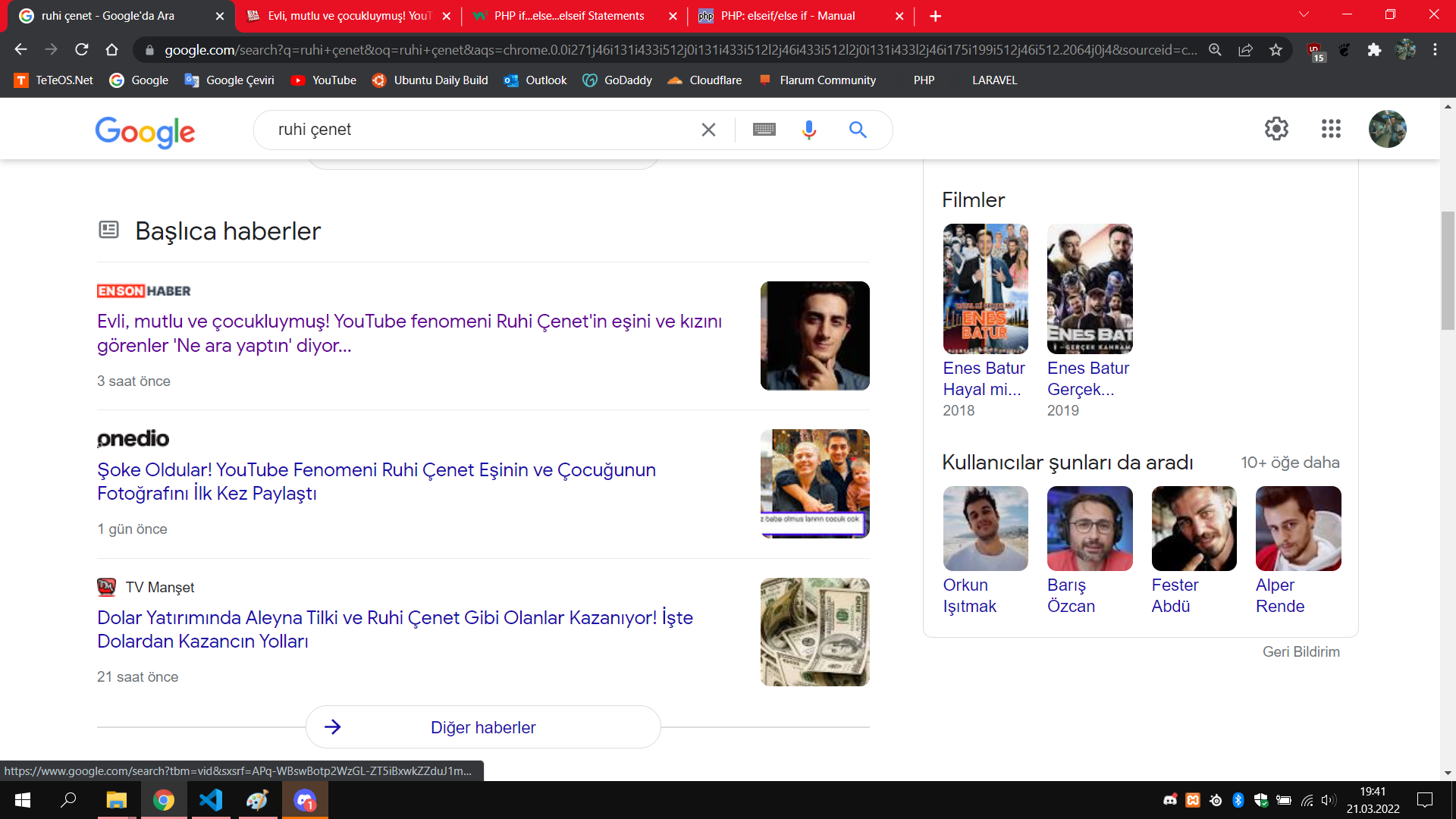Open Chrome three-dot menu

pyautogui.click(x=1435, y=50)
